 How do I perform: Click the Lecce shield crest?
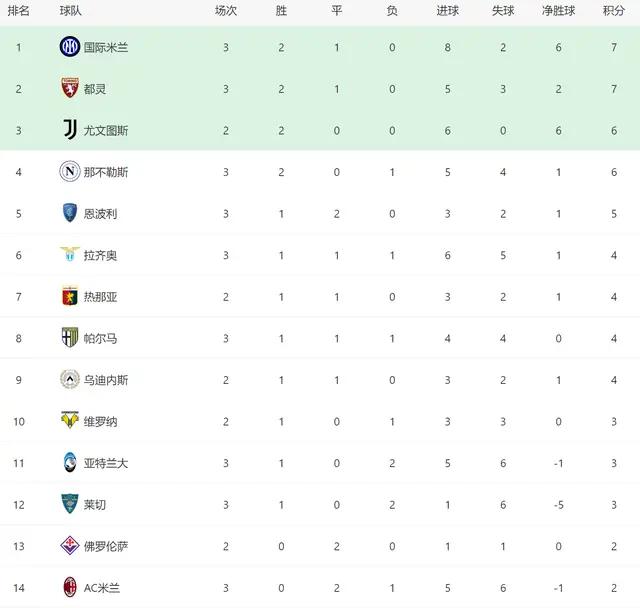(x=70, y=504)
